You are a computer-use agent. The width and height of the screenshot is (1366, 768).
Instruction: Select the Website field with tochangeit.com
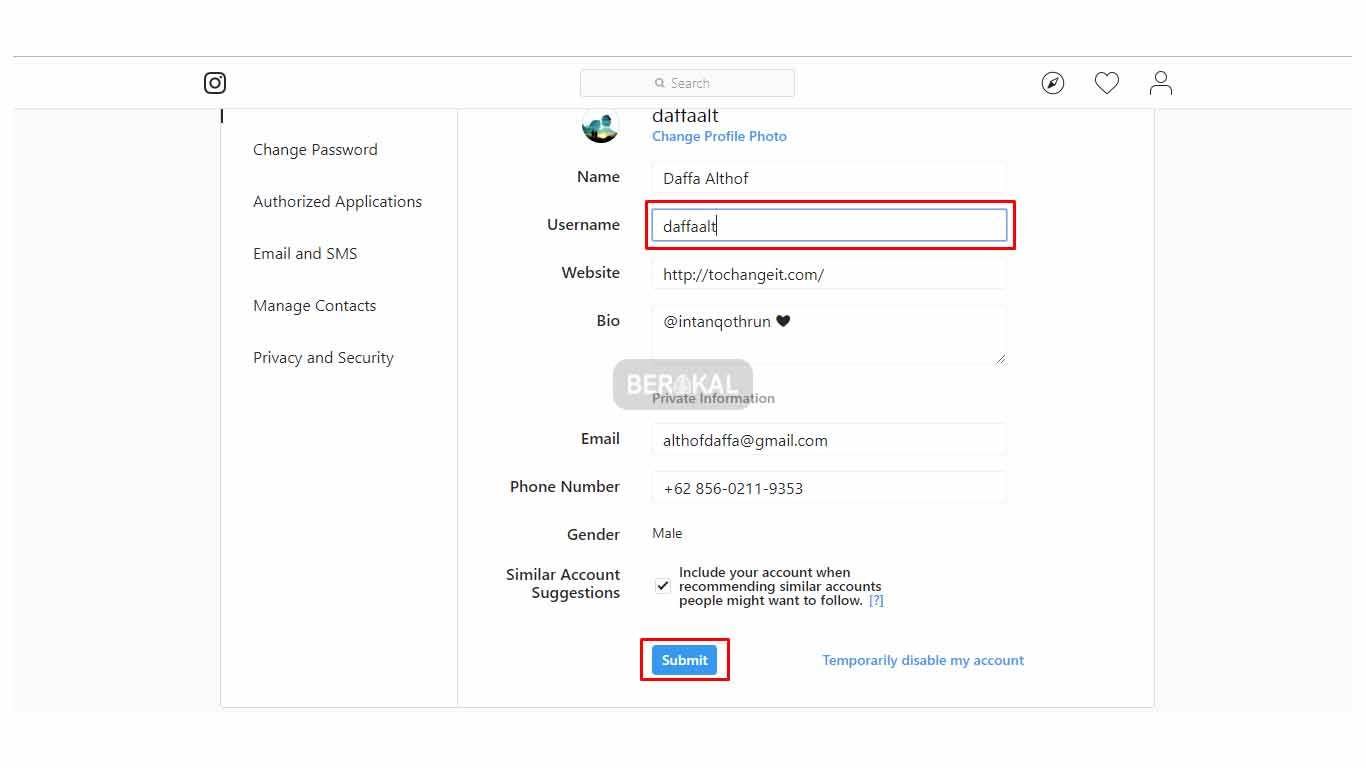click(828, 274)
